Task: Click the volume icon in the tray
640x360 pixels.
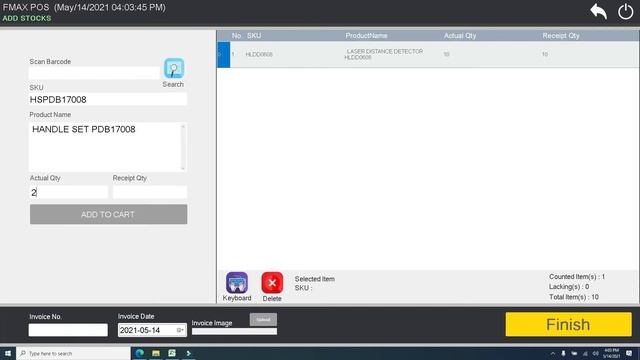Action: [x=596, y=353]
